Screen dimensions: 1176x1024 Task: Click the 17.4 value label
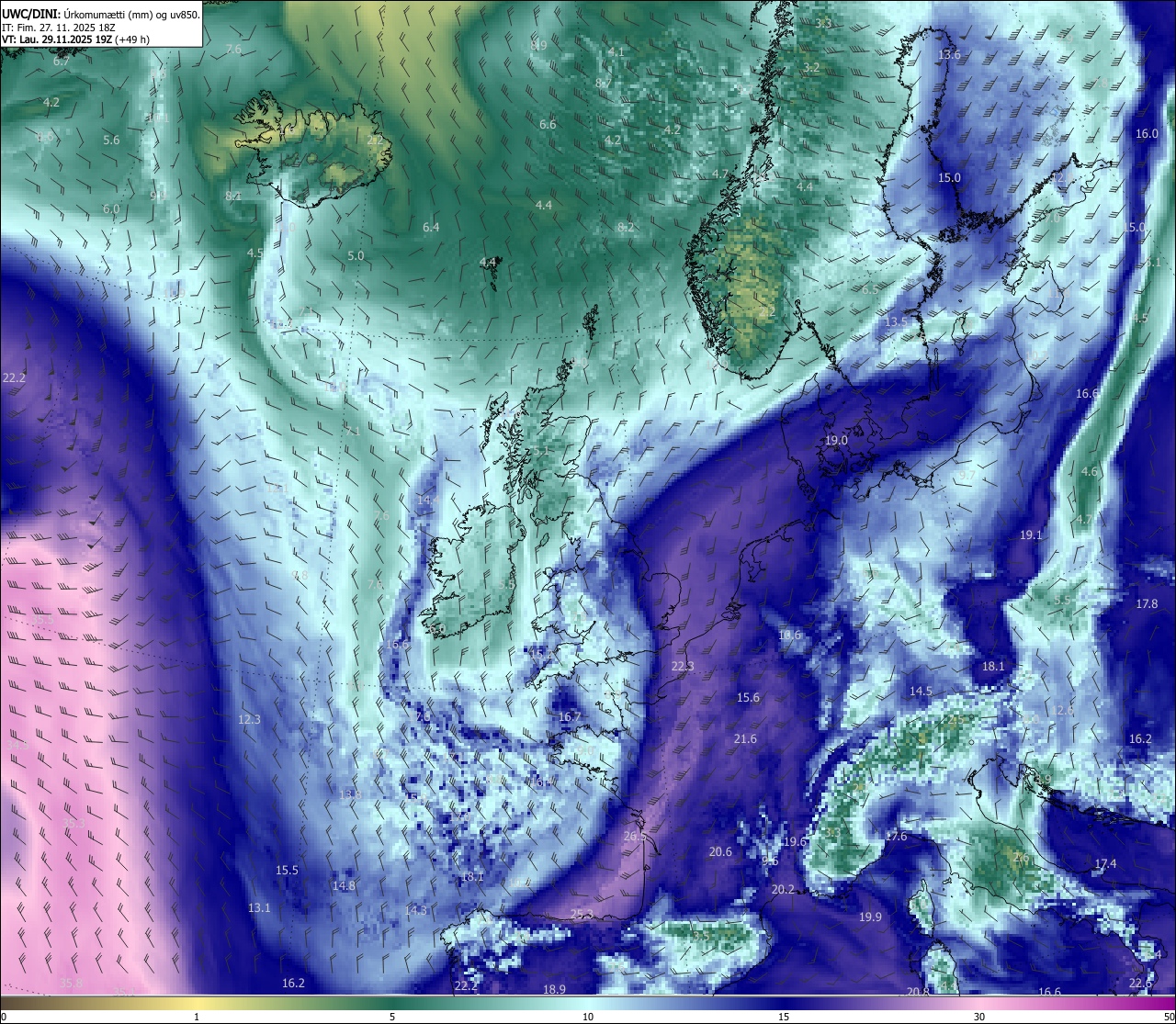coord(1106,864)
